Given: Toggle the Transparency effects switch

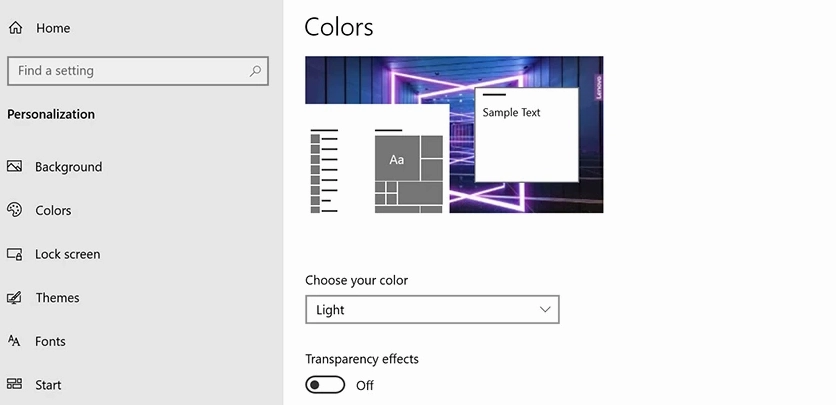Looking at the screenshot, I should [x=325, y=385].
